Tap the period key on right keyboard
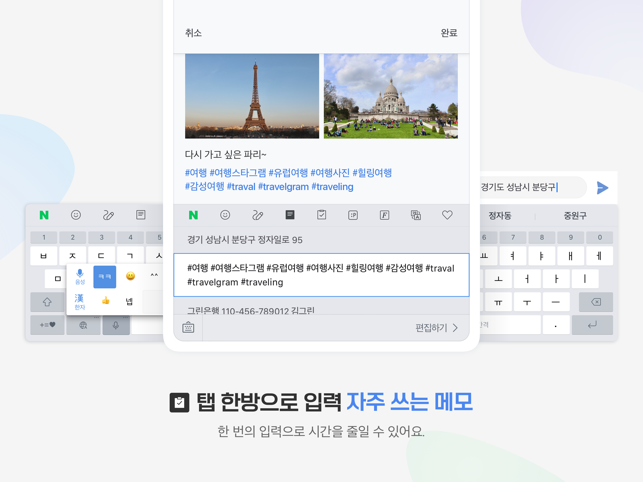The width and height of the screenshot is (643, 482). coord(556,325)
